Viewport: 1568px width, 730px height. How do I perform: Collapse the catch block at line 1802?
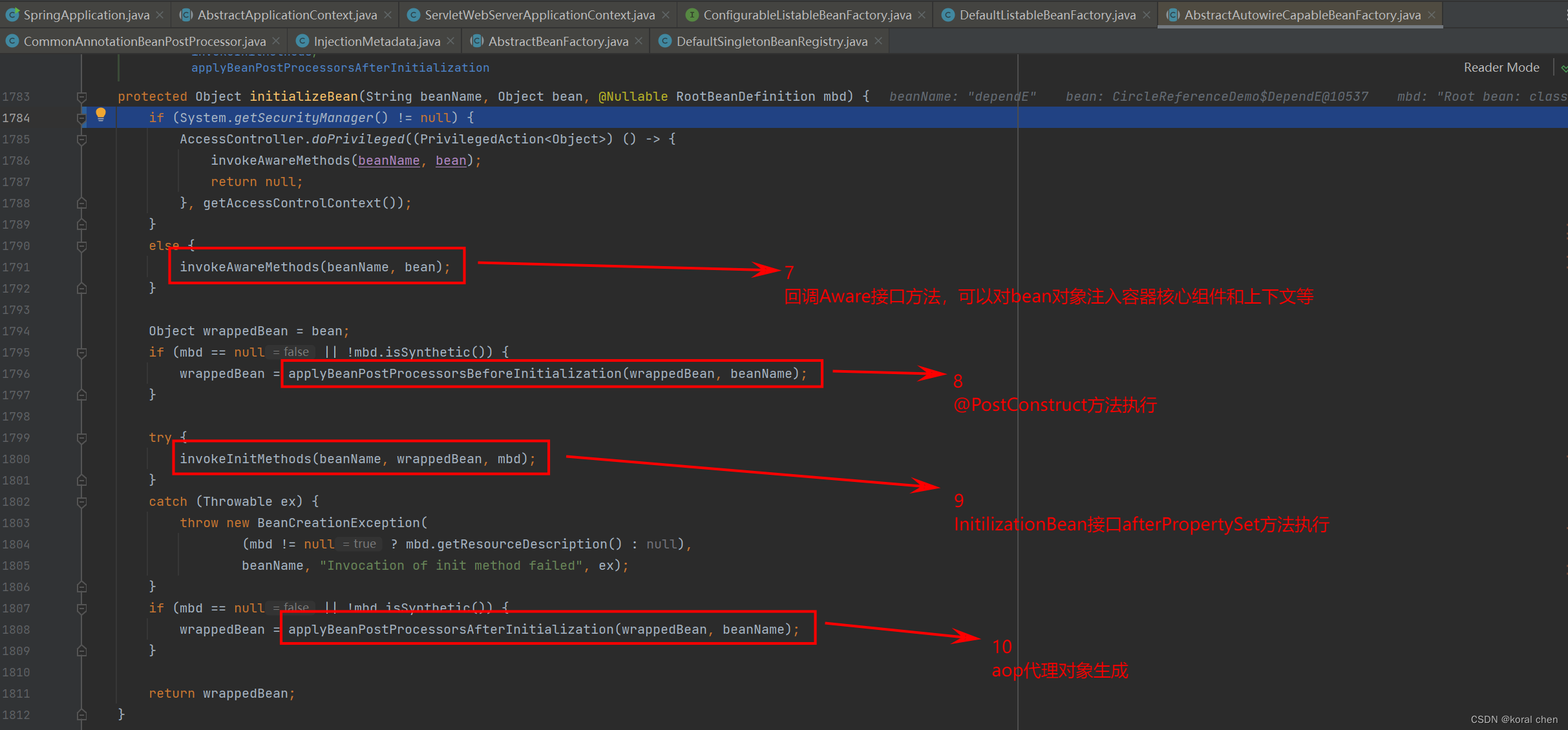click(x=81, y=502)
